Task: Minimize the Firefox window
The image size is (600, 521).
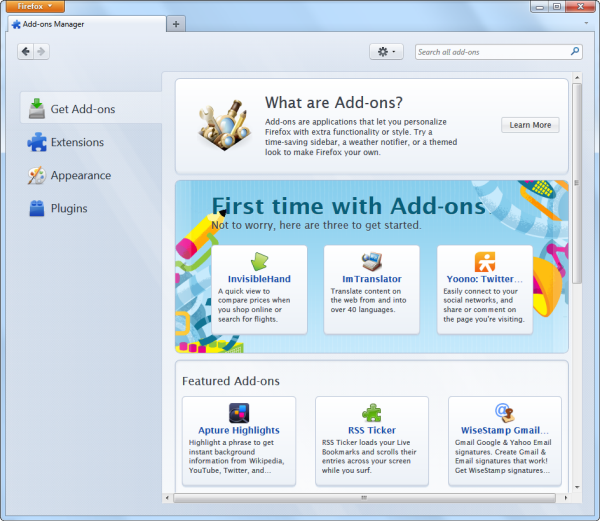Action: coord(540,7)
